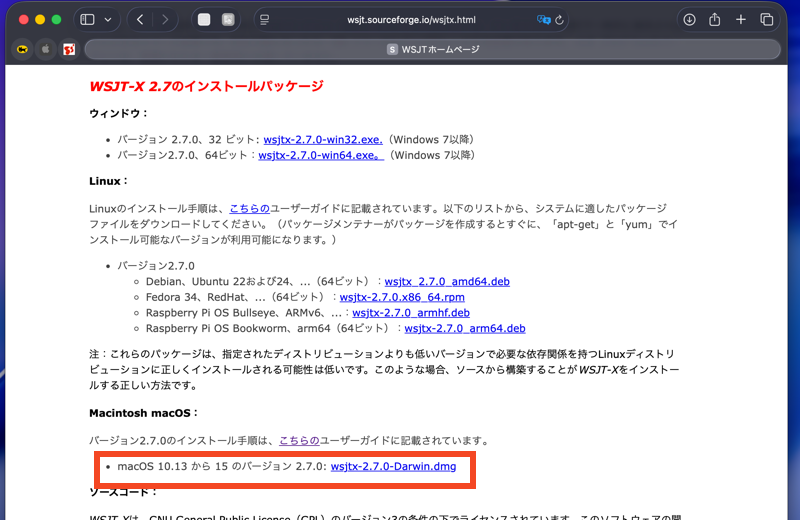Open the Share menu
Image resolution: width=800 pixels, height=520 pixels.
(715, 19)
